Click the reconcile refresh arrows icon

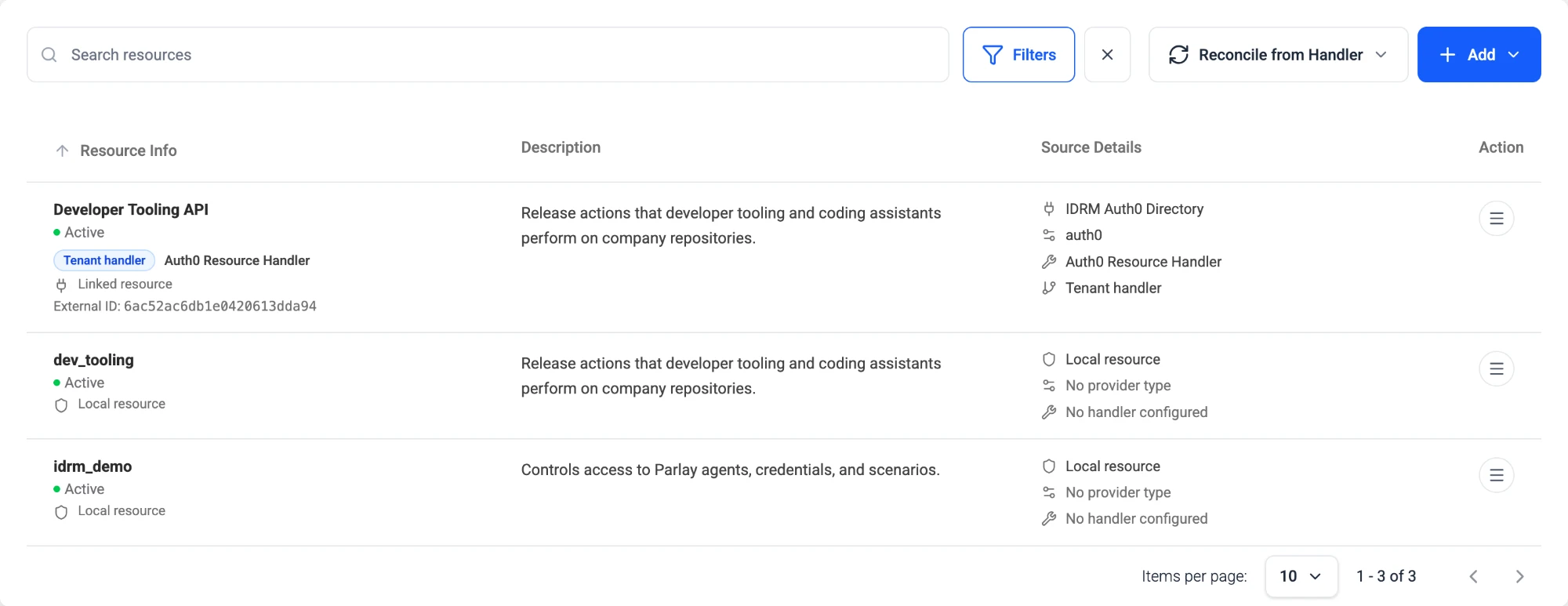(x=1178, y=55)
